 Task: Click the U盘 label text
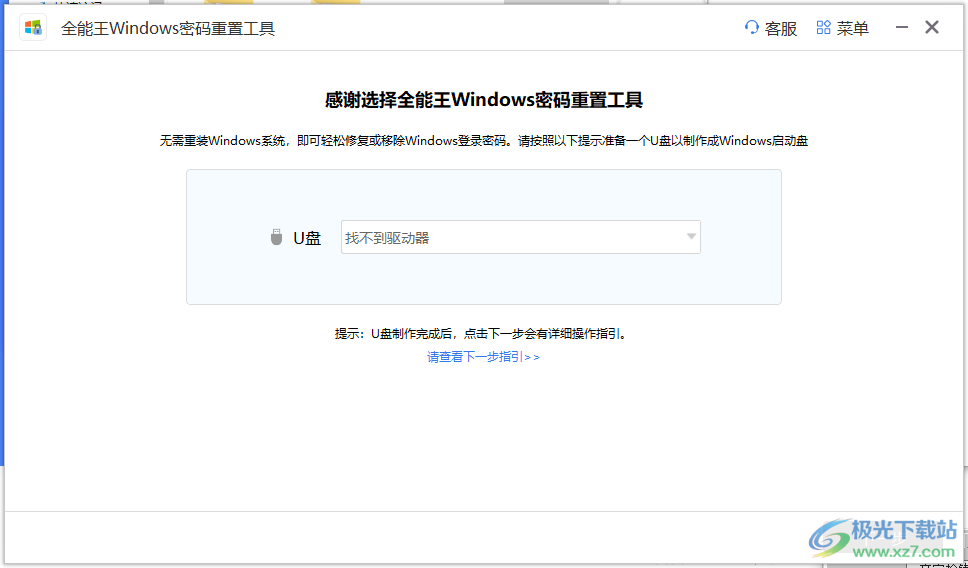pyautogui.click(x=307, y=238)
